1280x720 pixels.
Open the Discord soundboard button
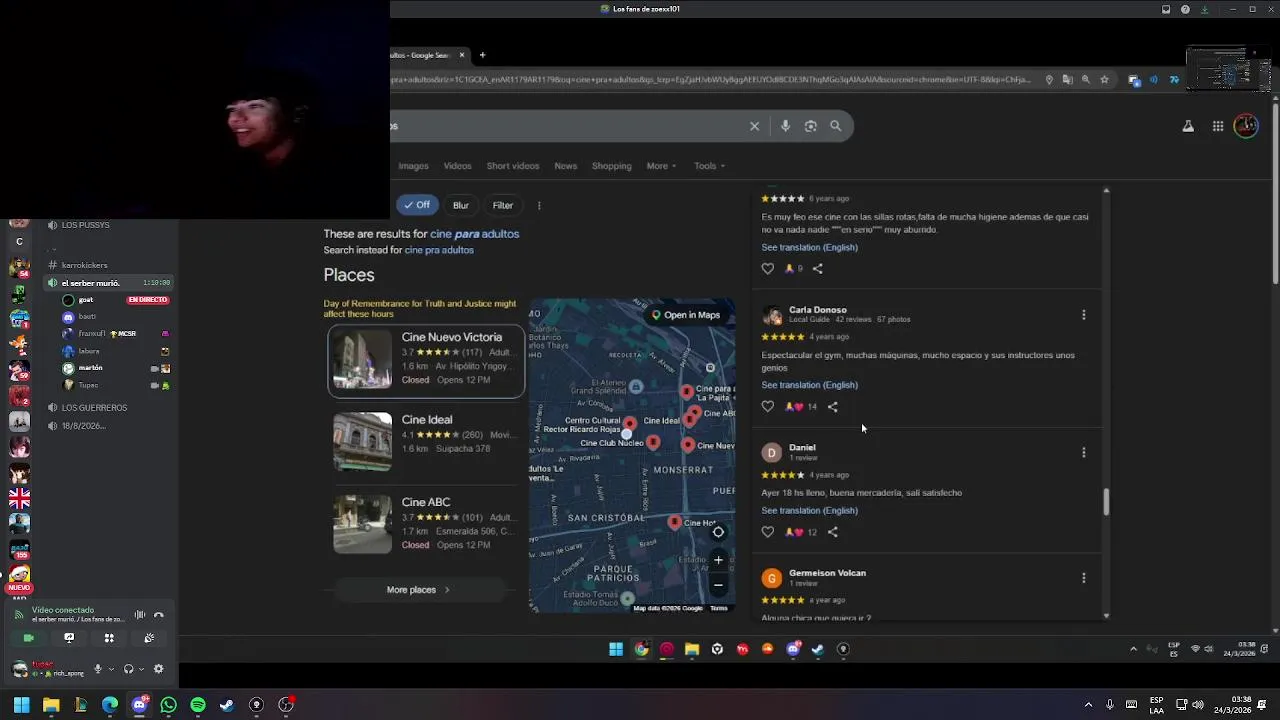coord(149,638)
